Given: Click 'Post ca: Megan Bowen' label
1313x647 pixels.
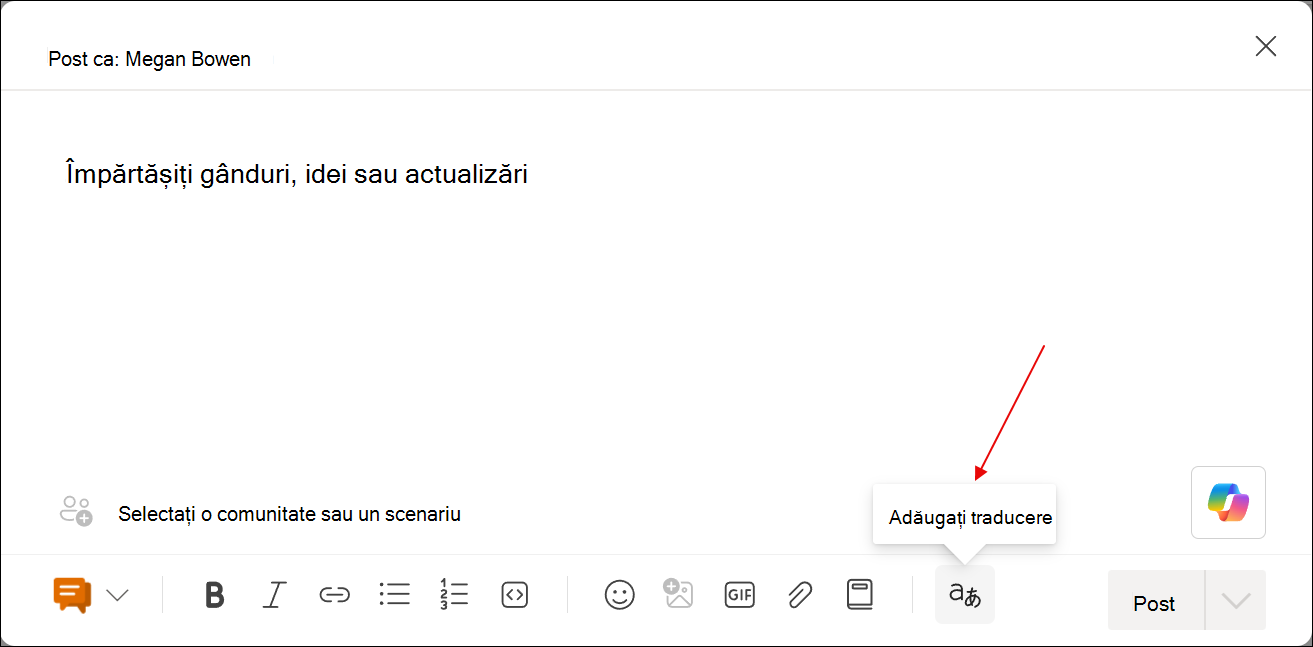Looking at the screenshot, I should (x=149, y=59).
